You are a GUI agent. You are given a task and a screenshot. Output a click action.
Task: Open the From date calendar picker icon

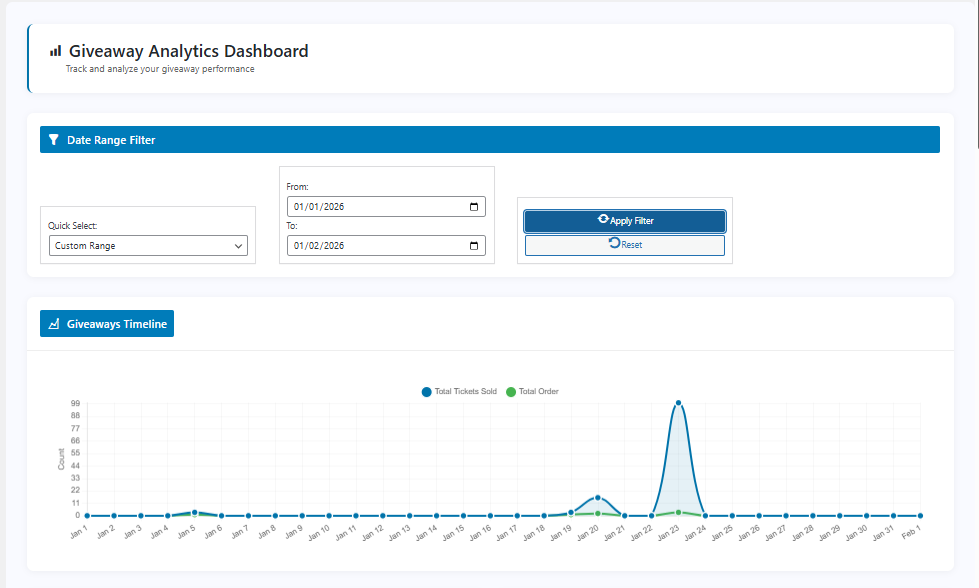473,207
